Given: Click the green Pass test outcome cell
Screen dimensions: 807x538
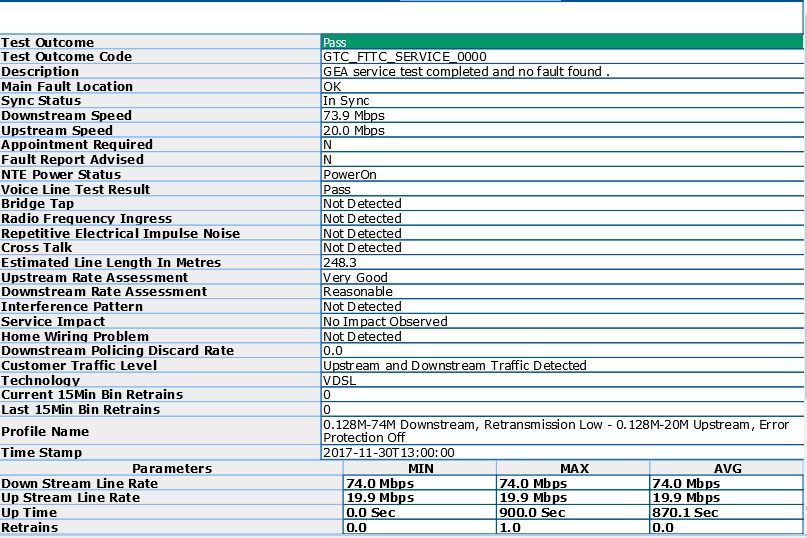Looking at the screenshot, I should [561, 43].
